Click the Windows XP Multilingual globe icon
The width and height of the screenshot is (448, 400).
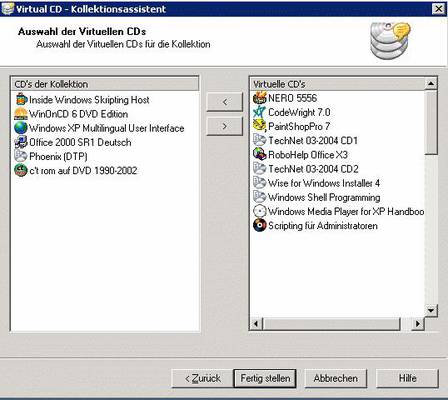pyautogui.click(x=21, y=128)
